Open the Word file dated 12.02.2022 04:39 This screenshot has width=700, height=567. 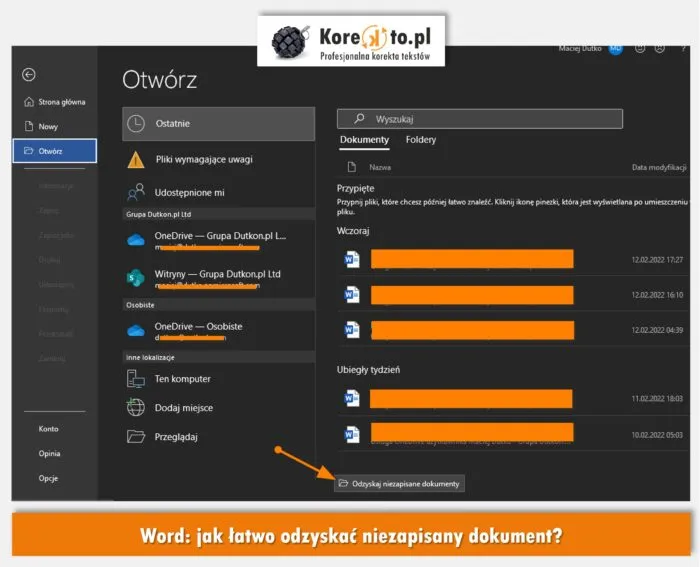click(x=513, y=330)
